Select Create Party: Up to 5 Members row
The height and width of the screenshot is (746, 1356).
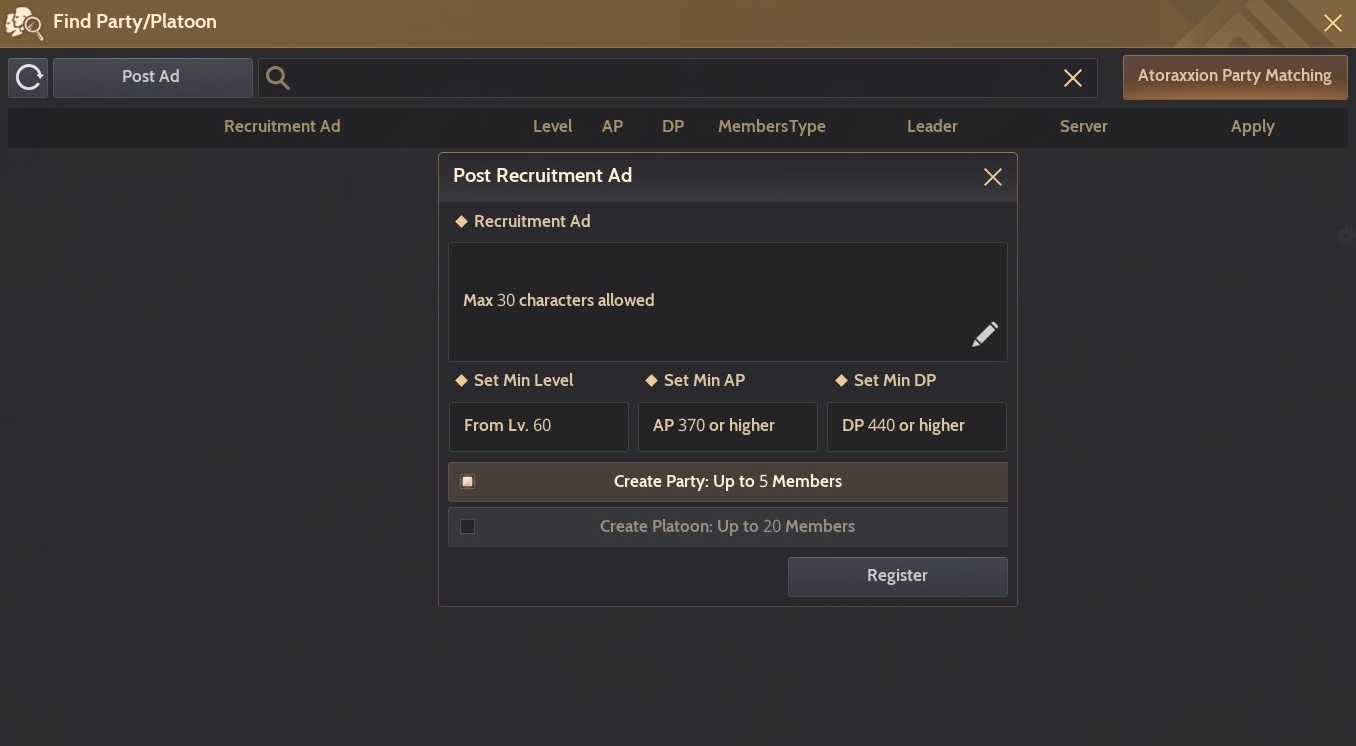[727, 482]
